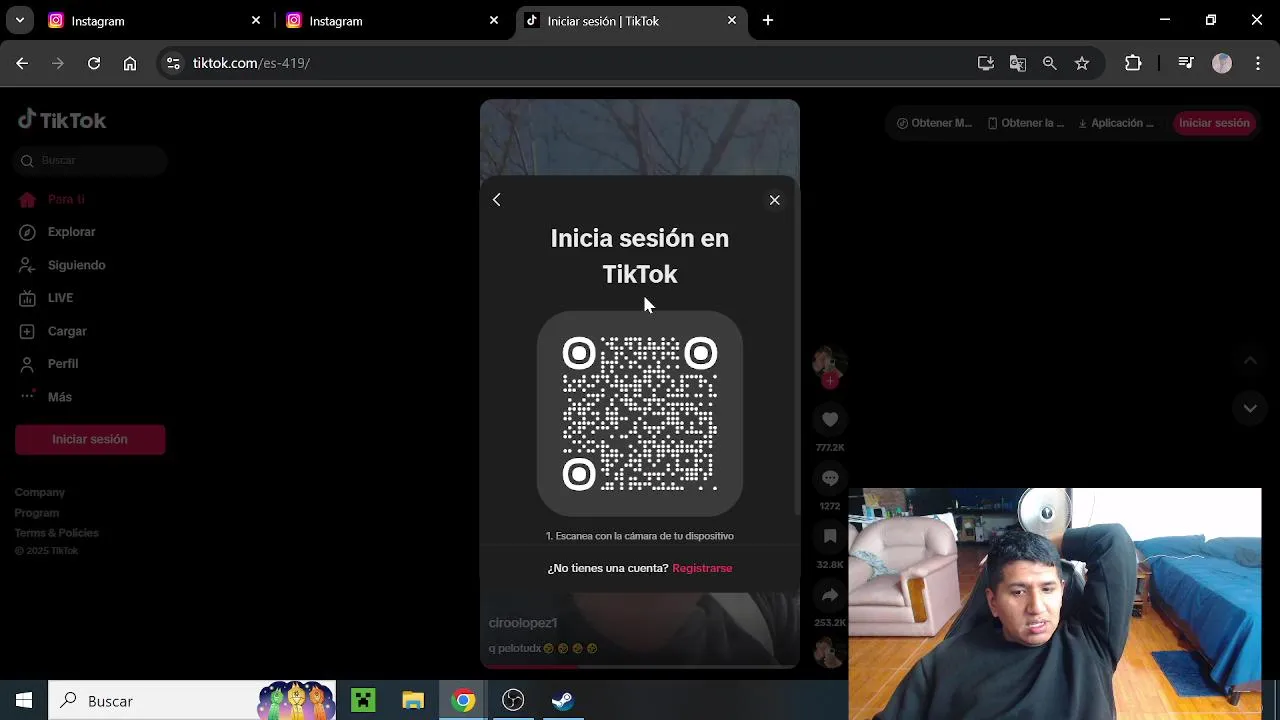Expand the Program footer section
Screen dimensions: 1280x720
pos(37,513)
